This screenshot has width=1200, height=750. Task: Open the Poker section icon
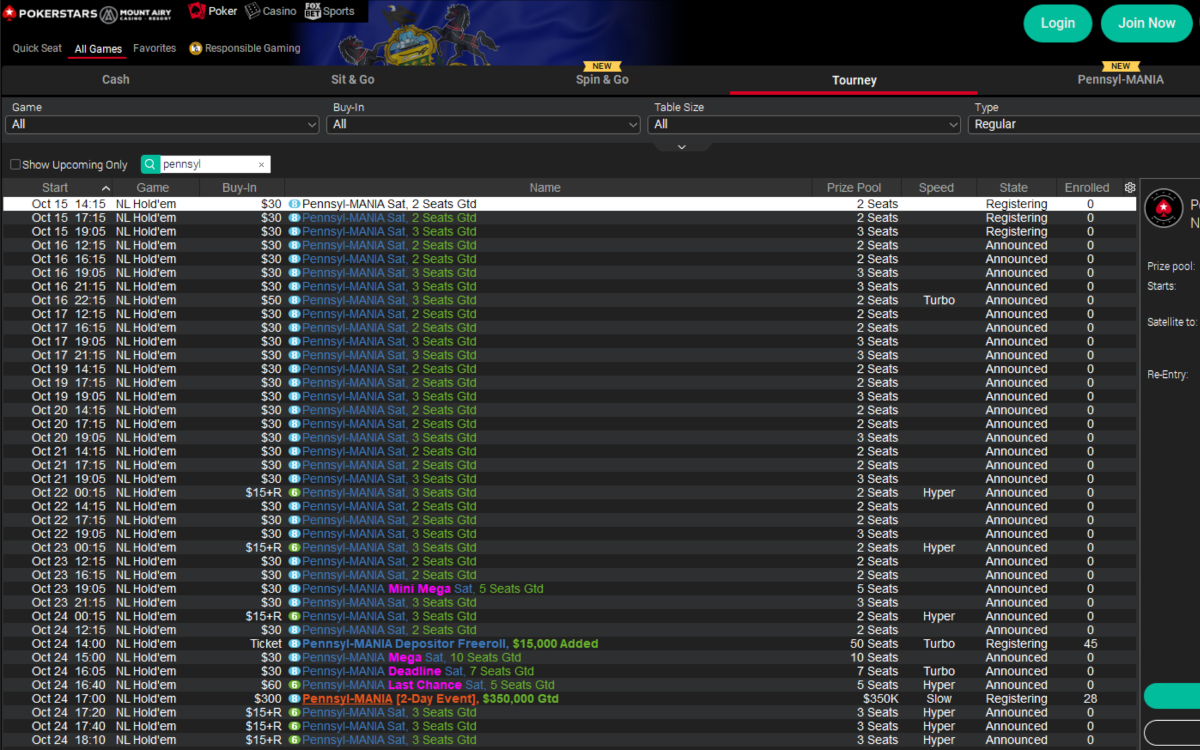pos(197,11)
